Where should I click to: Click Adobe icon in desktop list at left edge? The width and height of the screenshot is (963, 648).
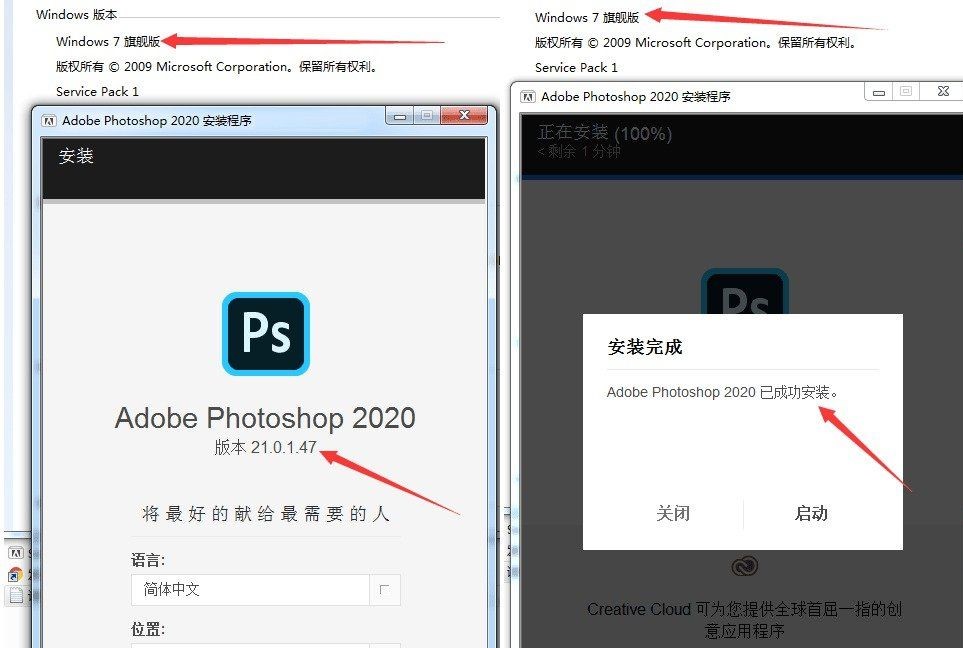pyautogui.click(x=16, y=553)
